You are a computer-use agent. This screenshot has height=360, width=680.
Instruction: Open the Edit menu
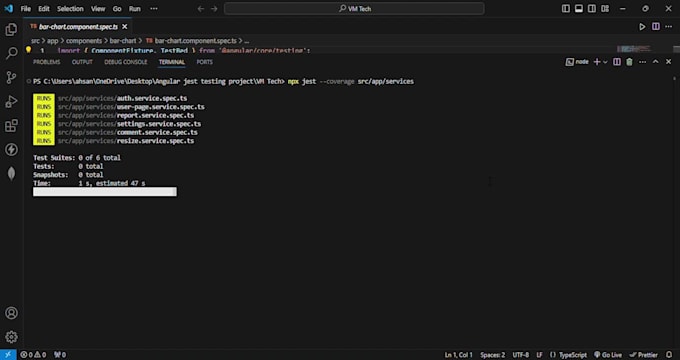point(44,9)
